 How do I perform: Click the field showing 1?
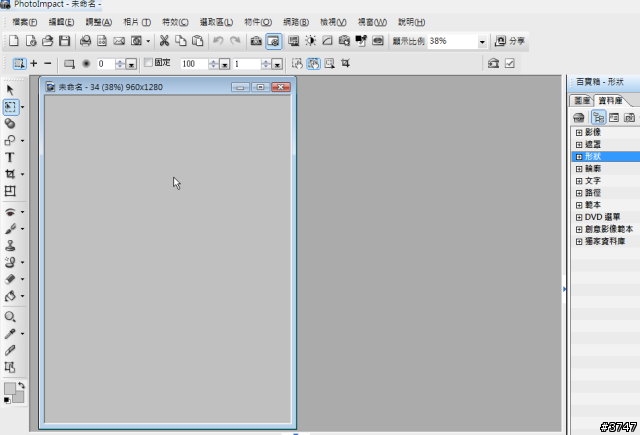click(247, 64)
